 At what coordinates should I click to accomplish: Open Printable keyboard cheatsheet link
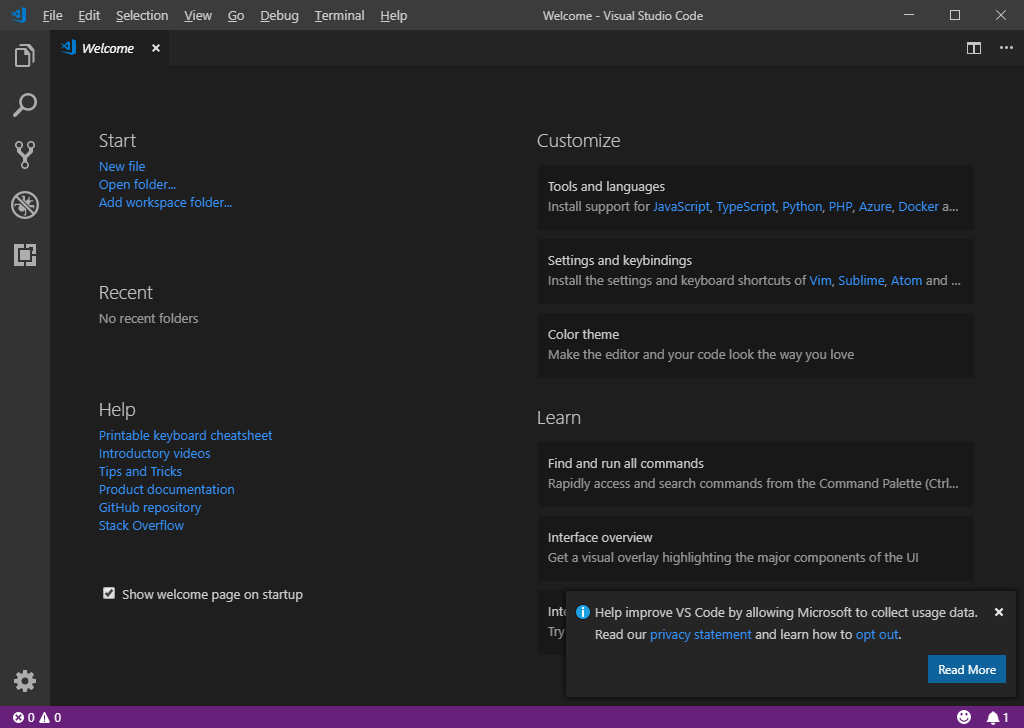[185, 435]
